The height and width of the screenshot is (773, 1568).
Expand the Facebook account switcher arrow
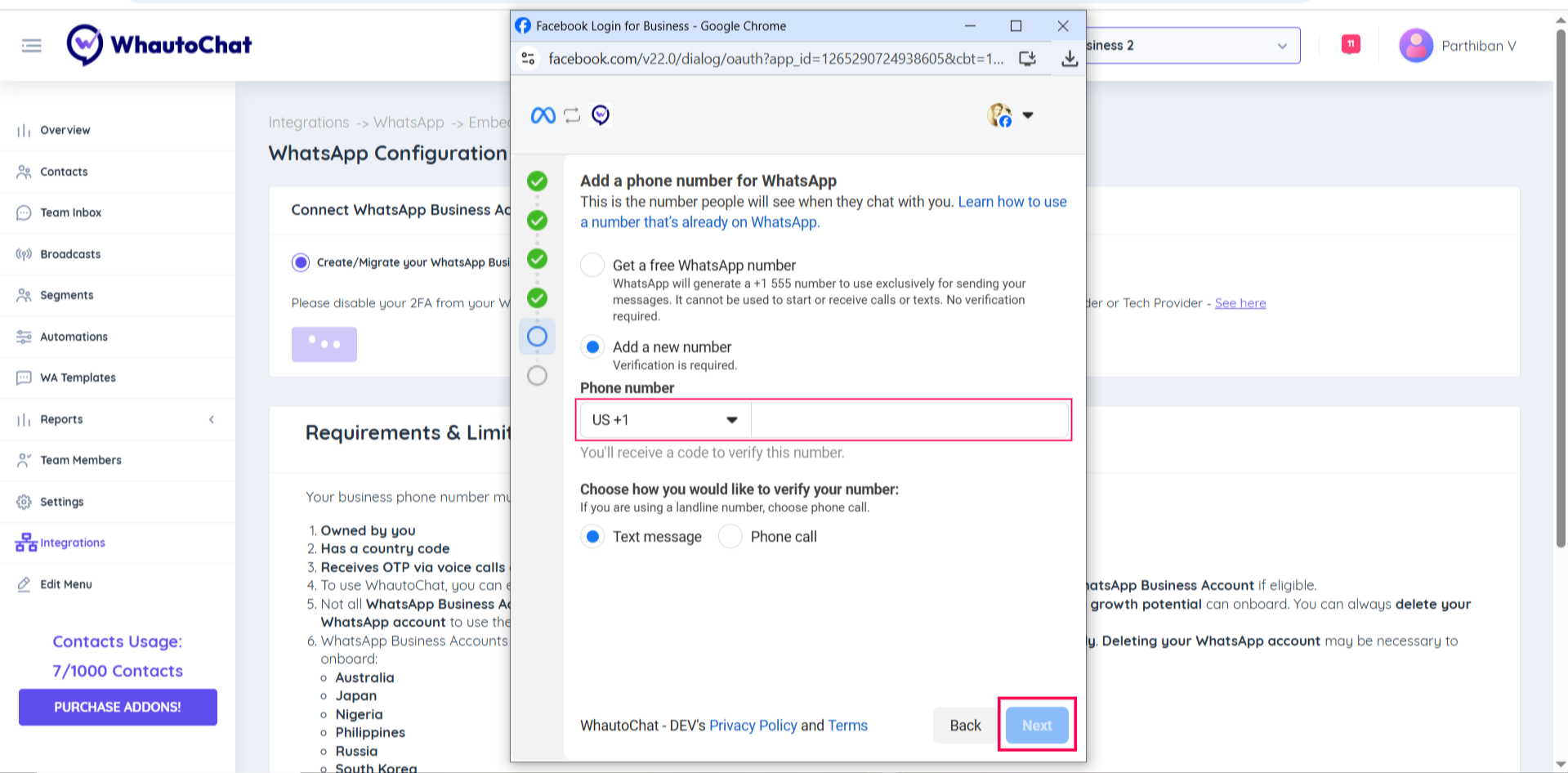click(x=1028, y=115)
